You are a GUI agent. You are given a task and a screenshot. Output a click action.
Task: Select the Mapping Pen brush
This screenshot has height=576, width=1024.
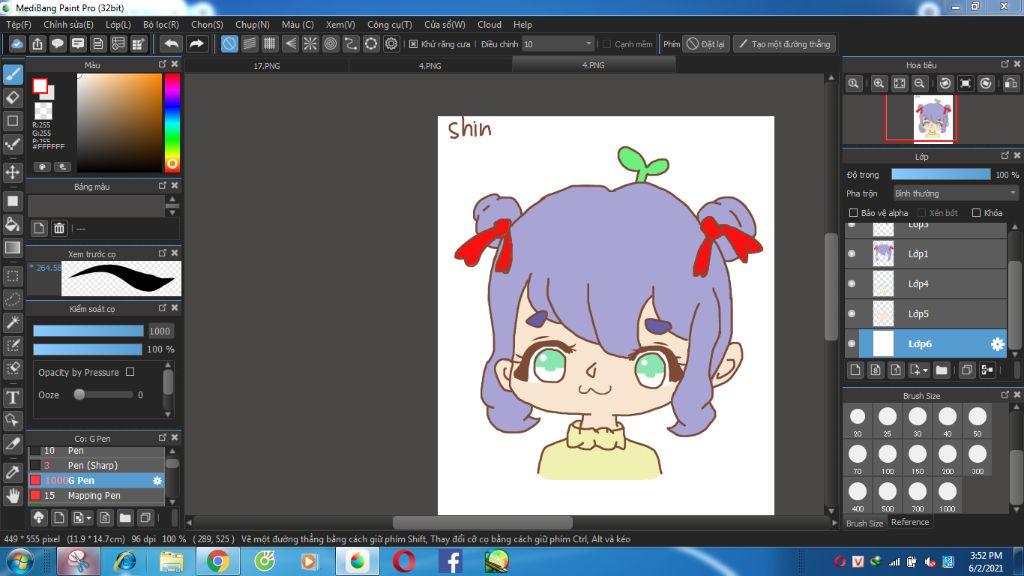96,496
